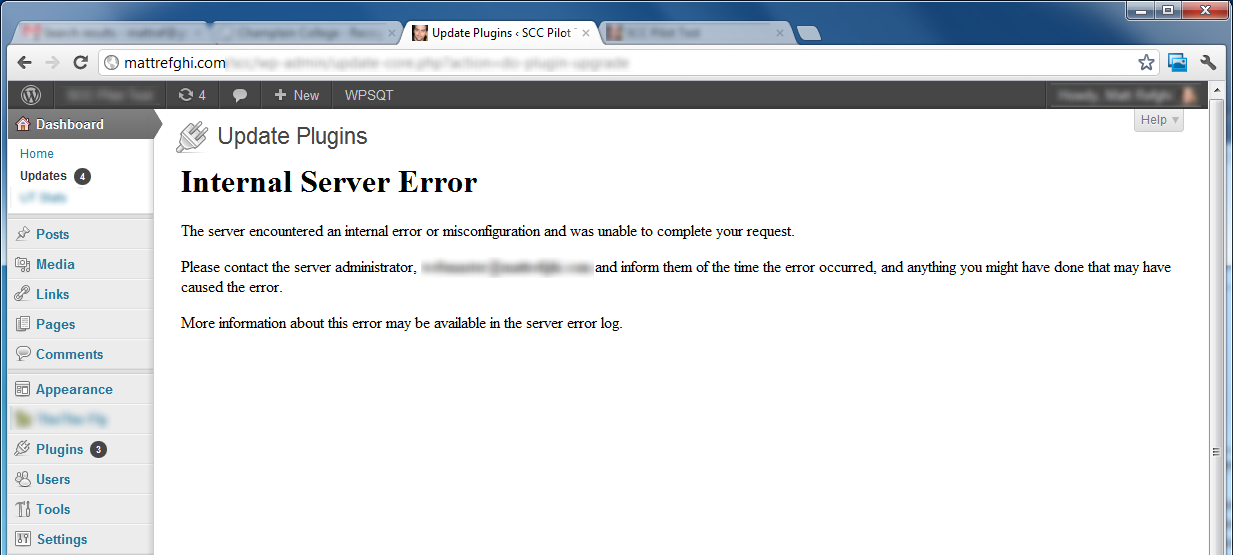Click the WordPress logo in admin bar
This screenshot has width=1233, height=555.
coord(31,95)
